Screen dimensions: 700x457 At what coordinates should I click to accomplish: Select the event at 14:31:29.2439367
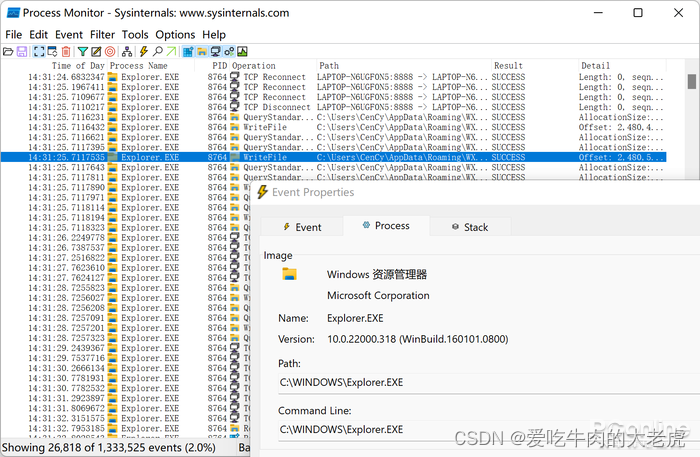point(125,348)
